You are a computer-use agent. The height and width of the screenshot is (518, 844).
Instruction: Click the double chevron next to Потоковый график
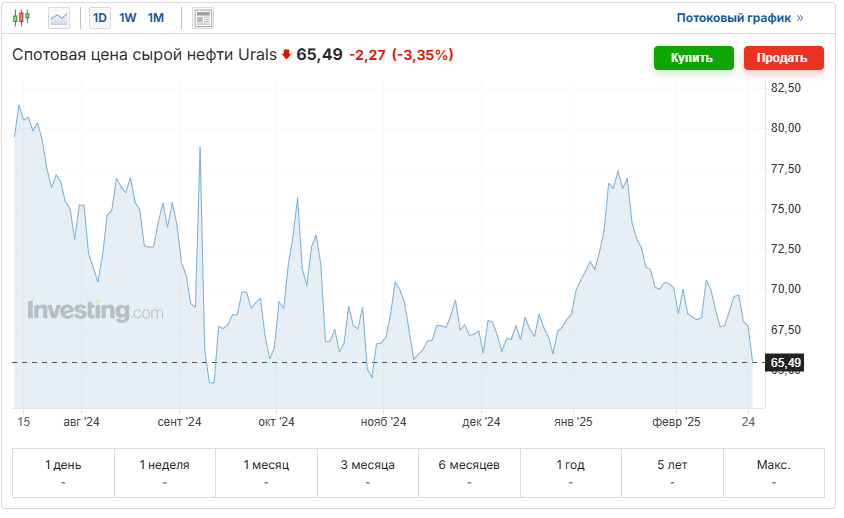(800, 18)
